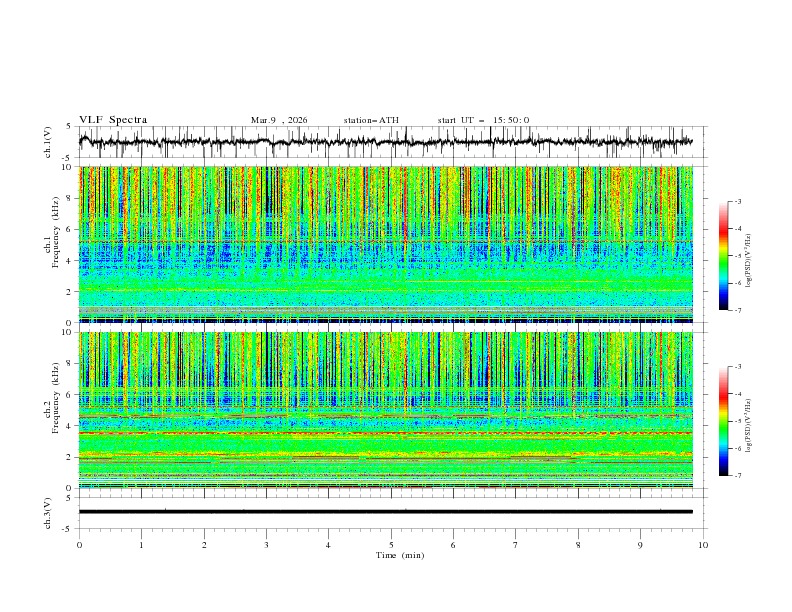Select the 0 minute time axis tick label

(x=80, y=545)
